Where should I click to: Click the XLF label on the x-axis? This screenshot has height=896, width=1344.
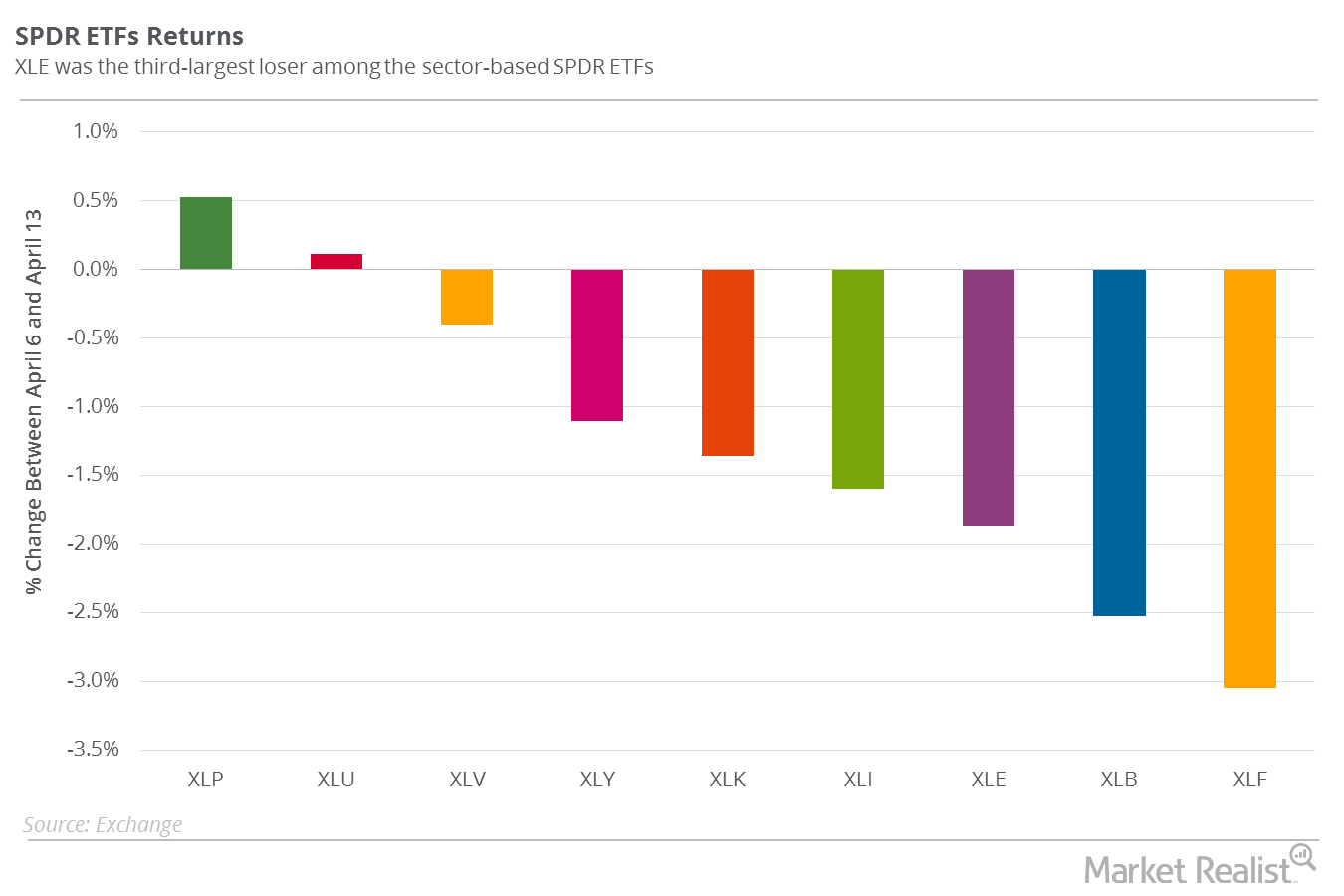[1249, 780]
